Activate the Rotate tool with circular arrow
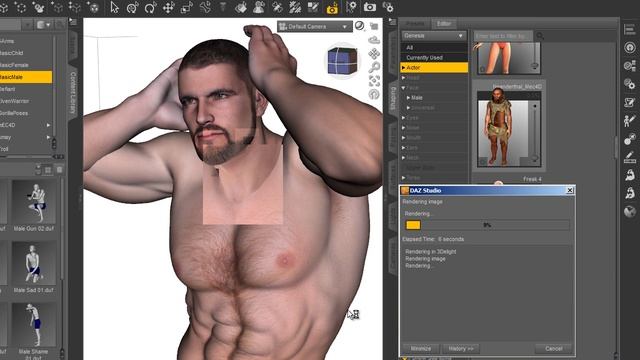Screen dimensions: 640x360 pos(151,7)
